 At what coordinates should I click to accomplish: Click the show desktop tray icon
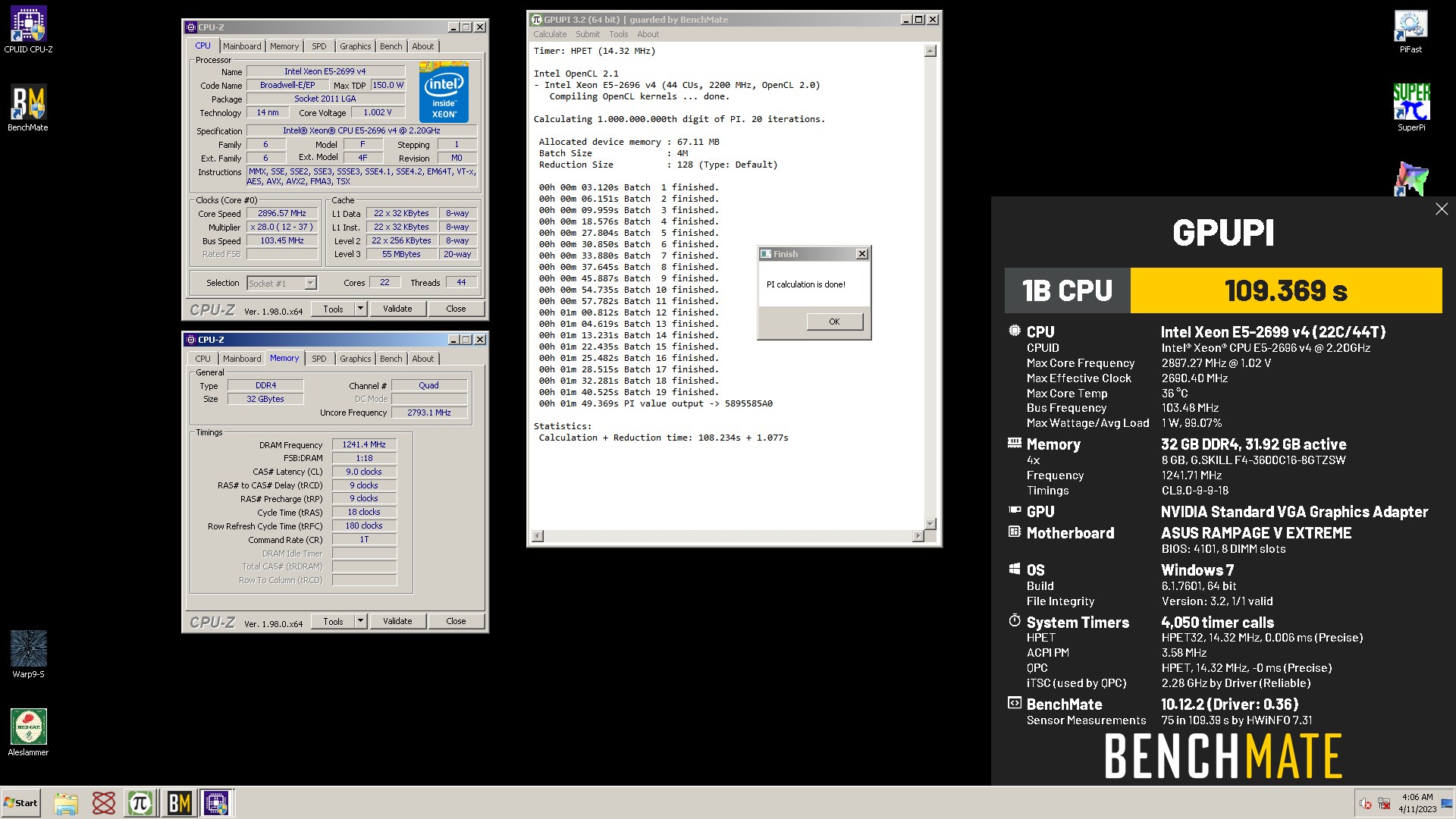[x=1447, y=804]
